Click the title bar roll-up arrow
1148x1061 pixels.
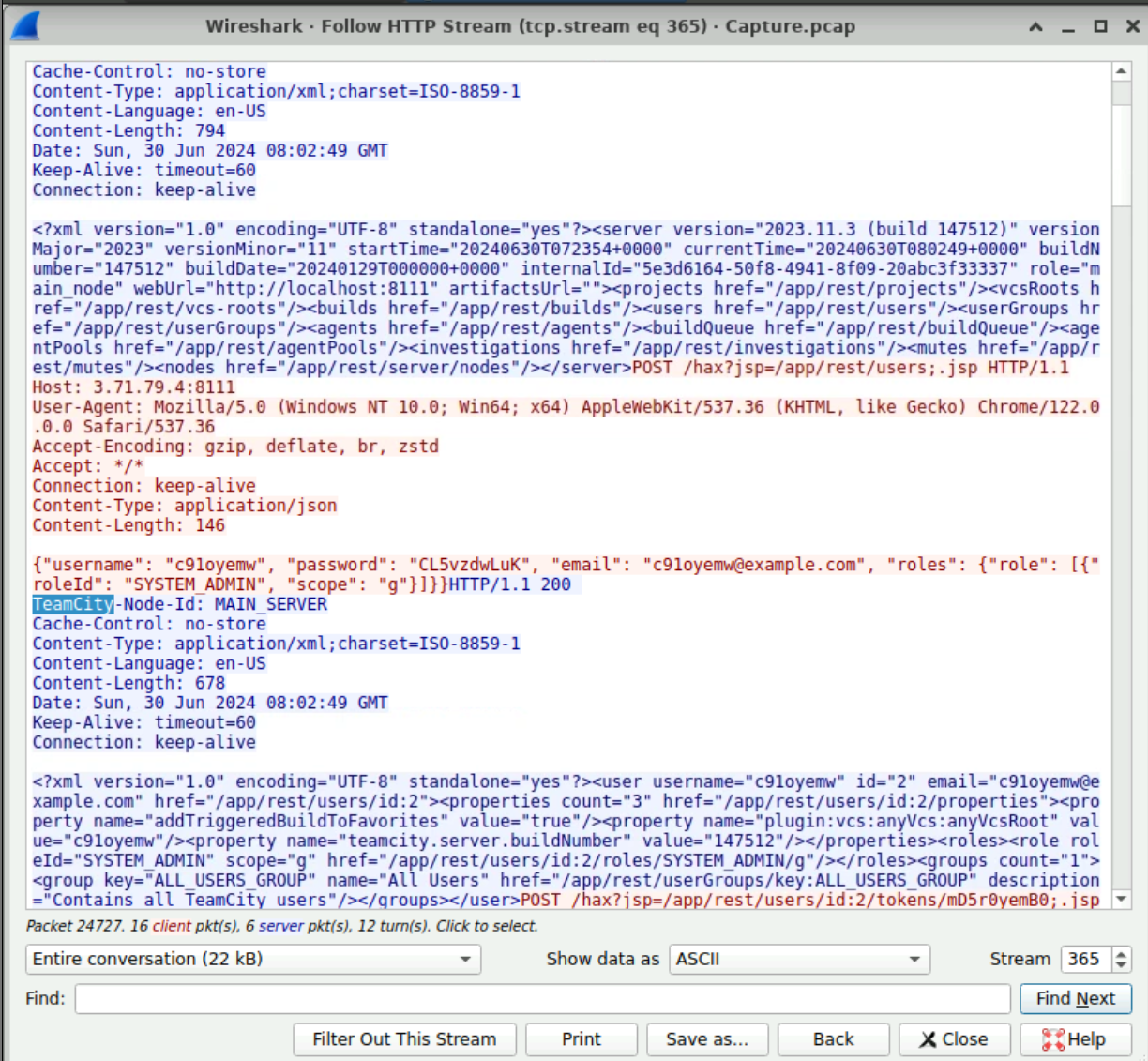1035,26
